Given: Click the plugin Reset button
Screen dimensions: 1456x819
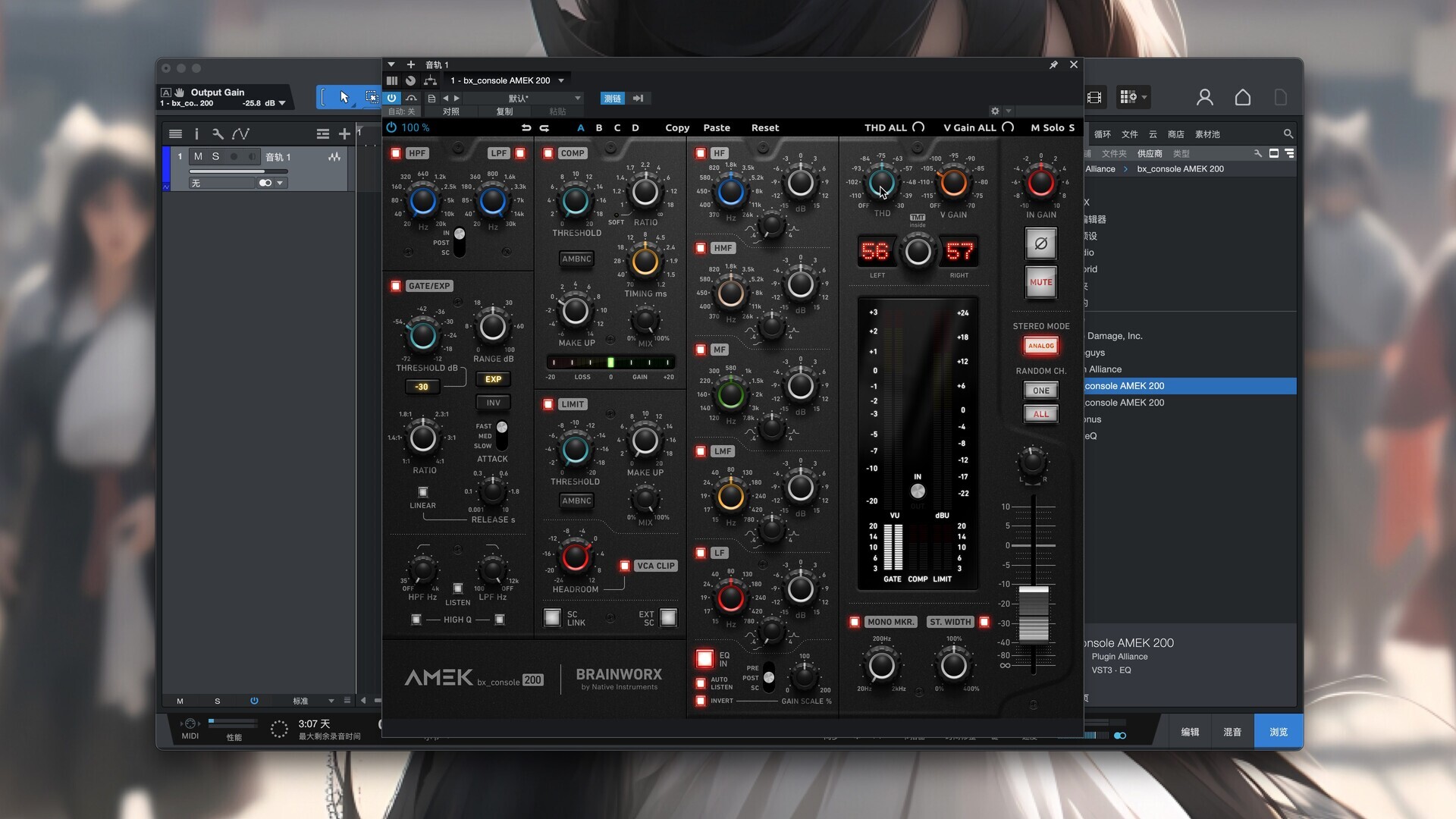Looking at the screenshot, I should coord(765,127).
